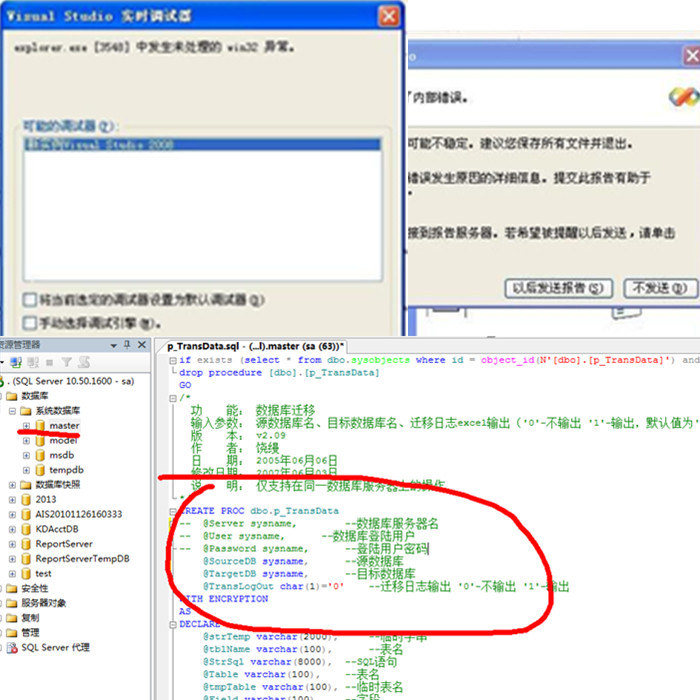Click the '@SourceDB sysname,' parameter line
Screen dimensions: 700x700
255,561
